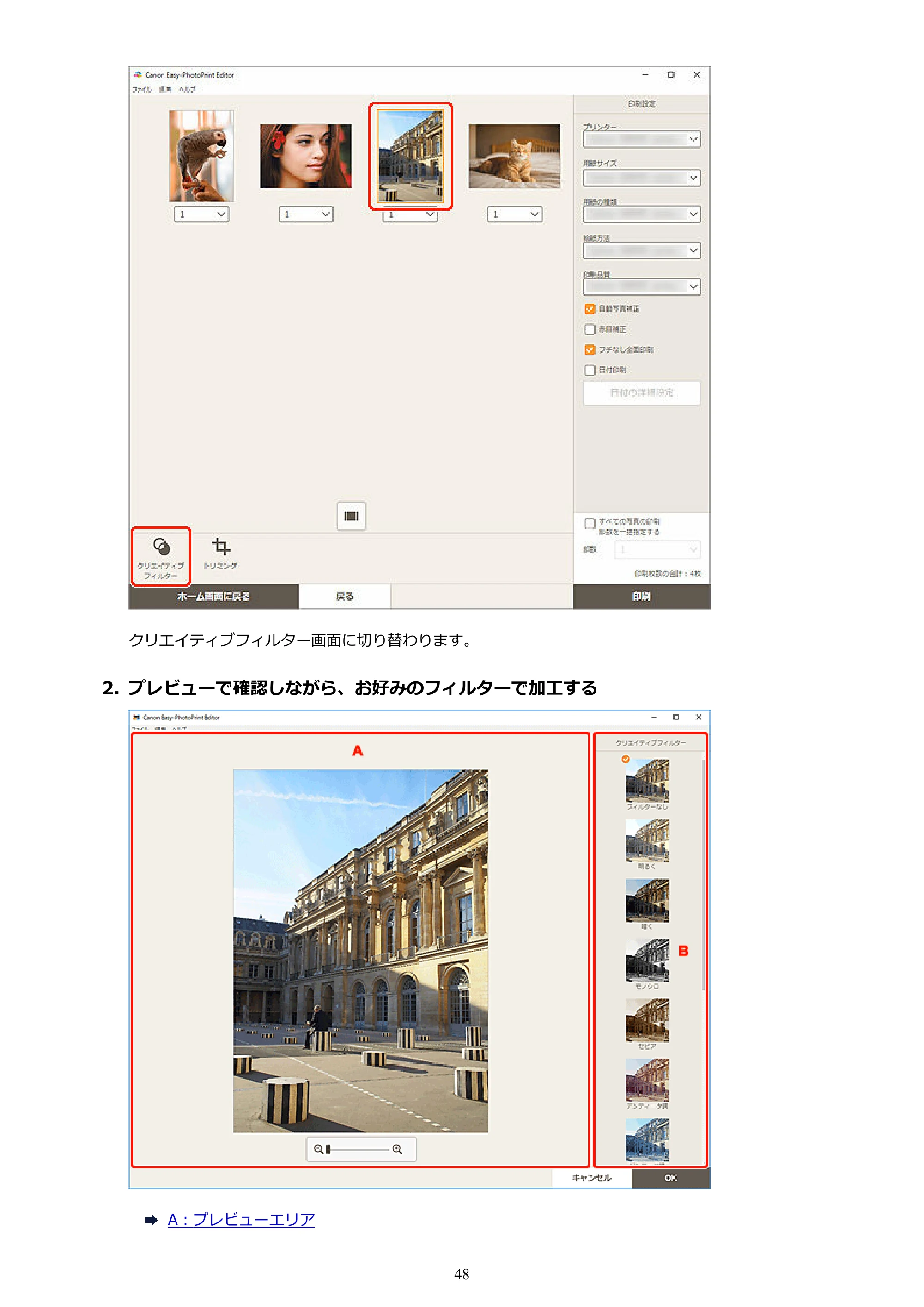Screen dimensions: 924x1307
Task: Click the preview zoom slider handle
Action: (328, 1149)
